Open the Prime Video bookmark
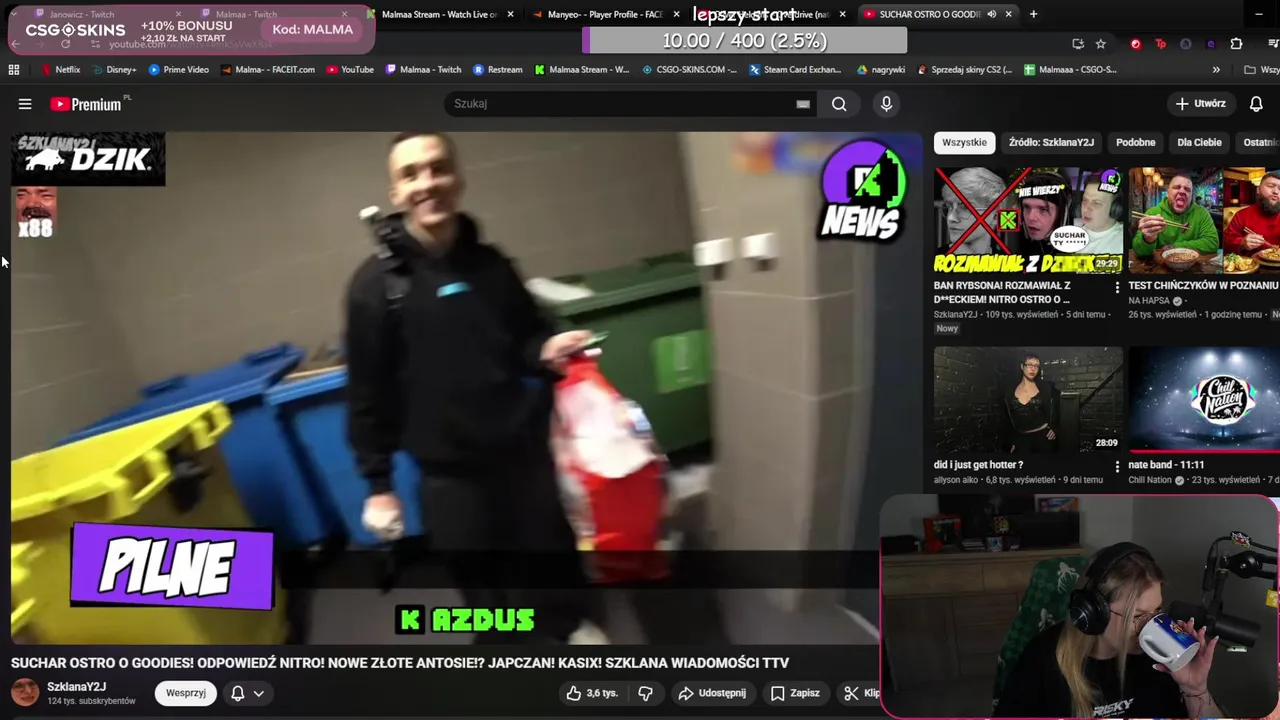1280x720 pixels. tap(178, 70)
